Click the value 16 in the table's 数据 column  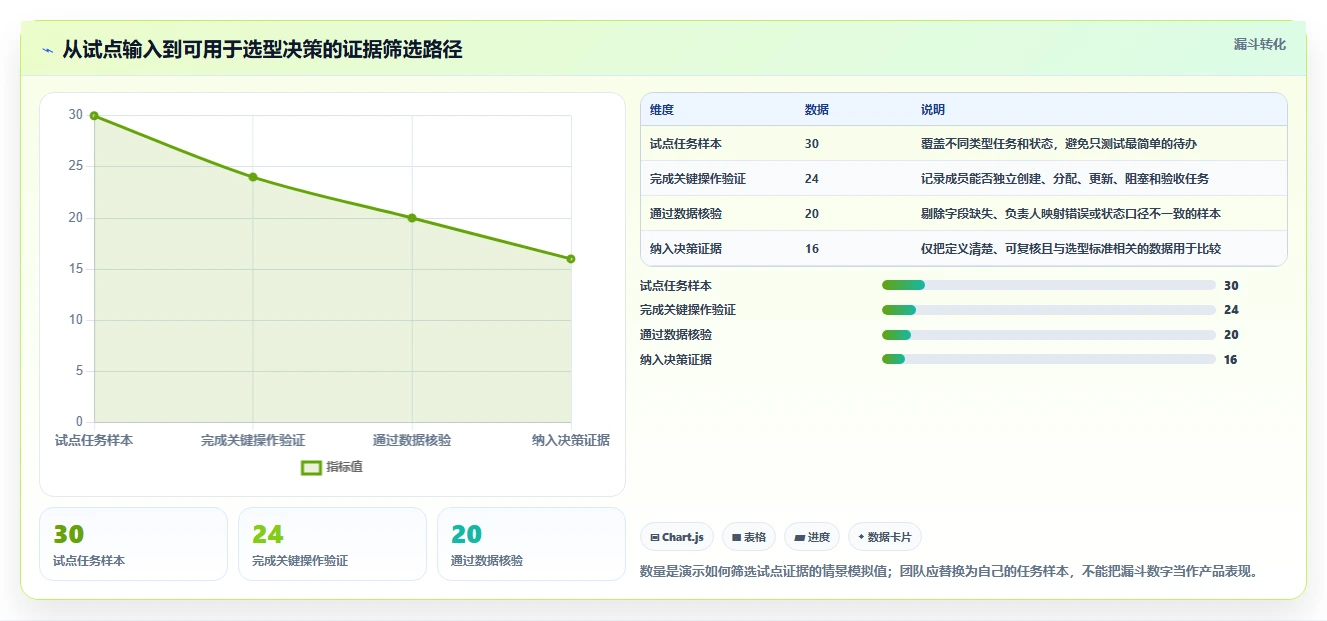(x=811, y=249)
